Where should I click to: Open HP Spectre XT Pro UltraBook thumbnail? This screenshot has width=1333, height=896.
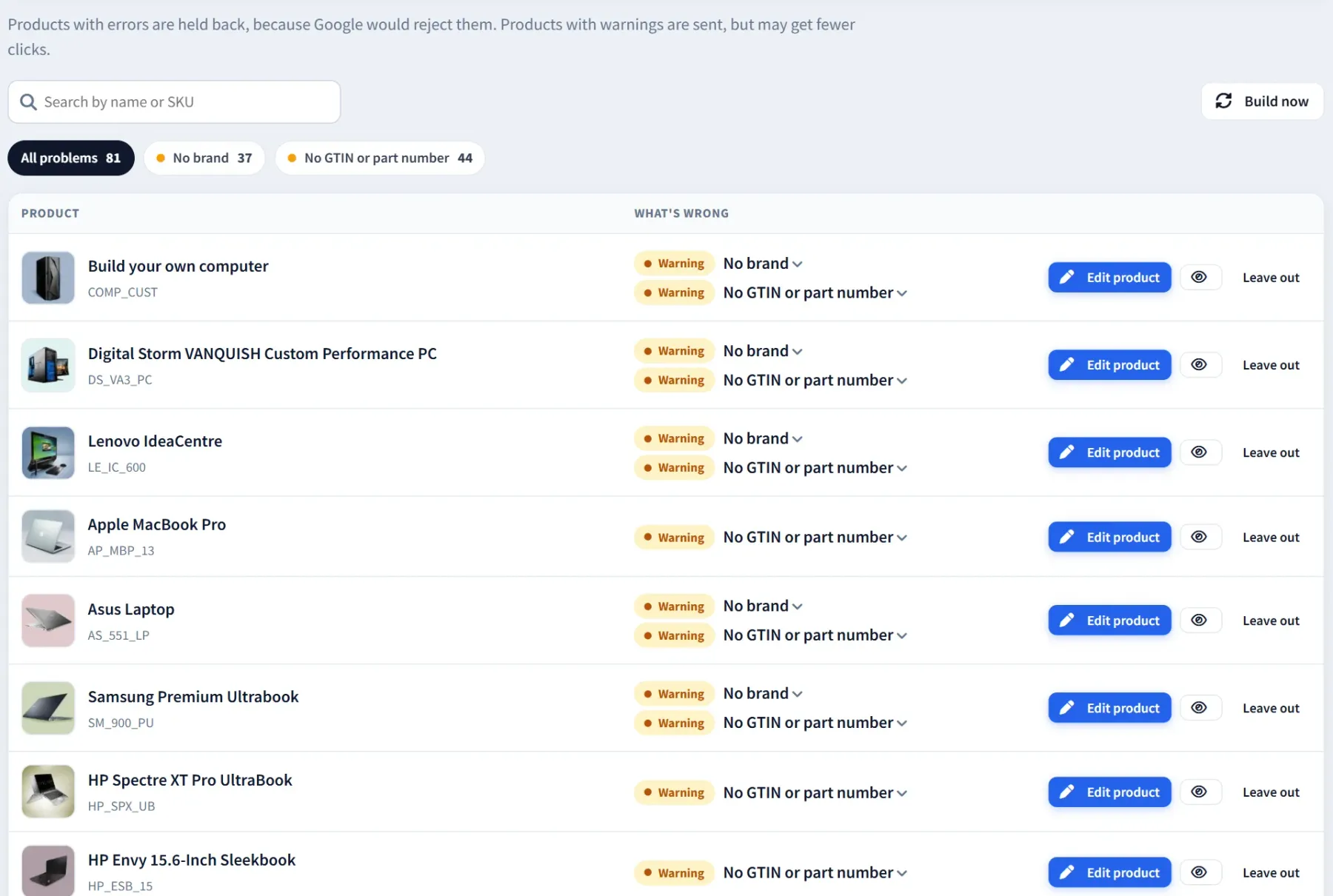(48, 792)
